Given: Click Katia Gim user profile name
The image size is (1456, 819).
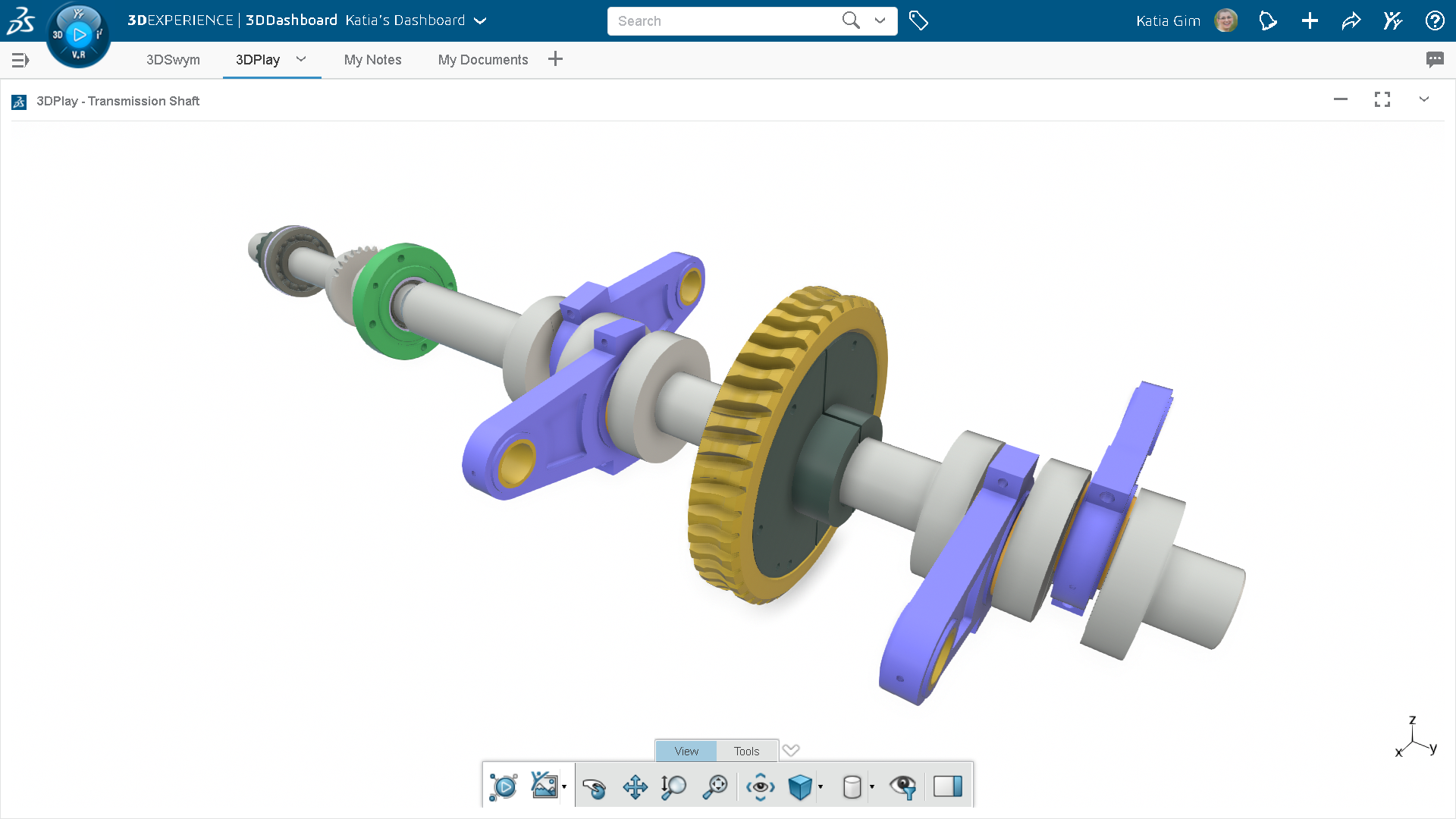Looking at the screenshot, I should pyautogui.click(x=1168, y=20).
